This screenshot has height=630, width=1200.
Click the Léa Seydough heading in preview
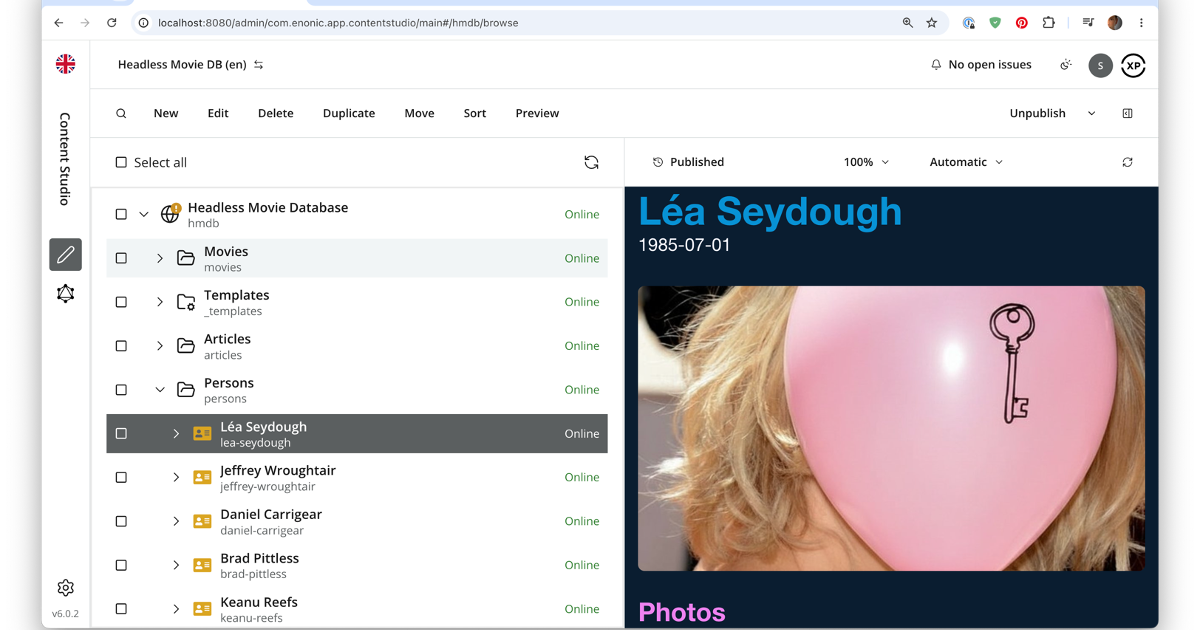coord(770,211)
